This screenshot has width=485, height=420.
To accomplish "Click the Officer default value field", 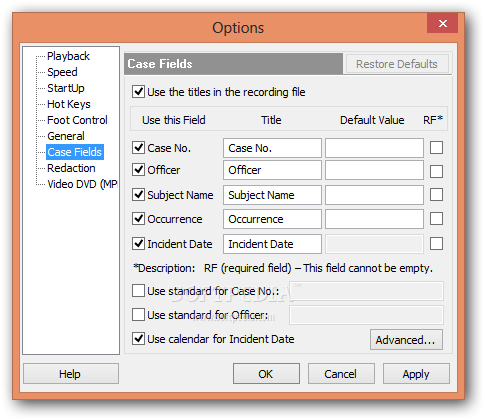I will pos(374,170).
